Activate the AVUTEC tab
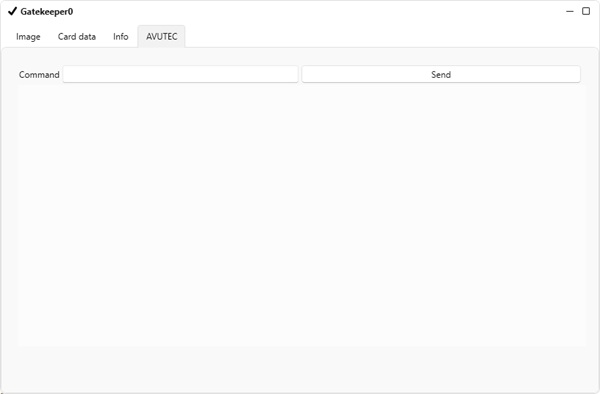 coord(161,37)
